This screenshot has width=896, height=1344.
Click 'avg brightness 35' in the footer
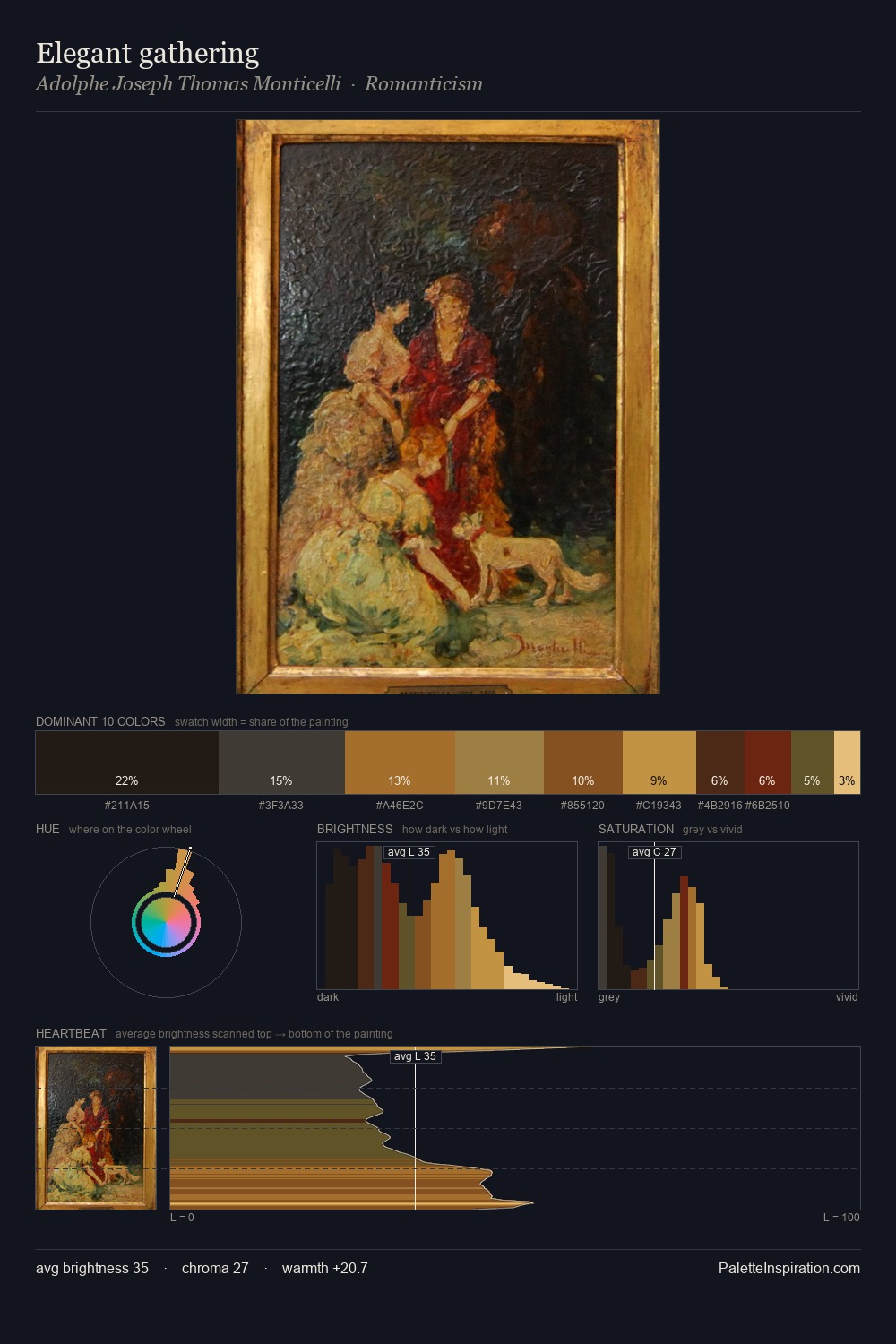pos(92,1268)
